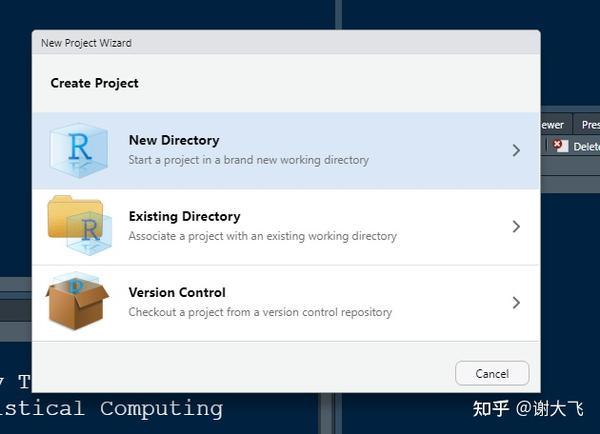Click the Version Control box icon
This screenshot has height=434, width=600.
[x=76, y=301]
